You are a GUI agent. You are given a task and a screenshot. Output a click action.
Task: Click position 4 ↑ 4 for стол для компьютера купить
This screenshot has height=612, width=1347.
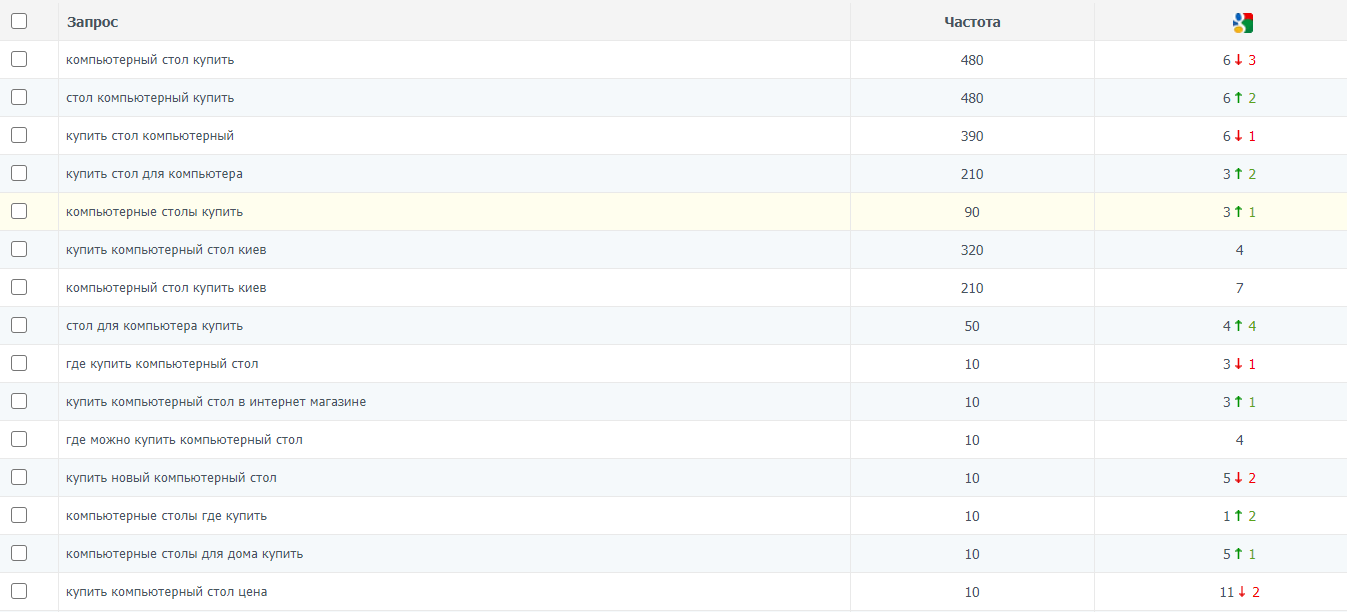click(1239, 326)
